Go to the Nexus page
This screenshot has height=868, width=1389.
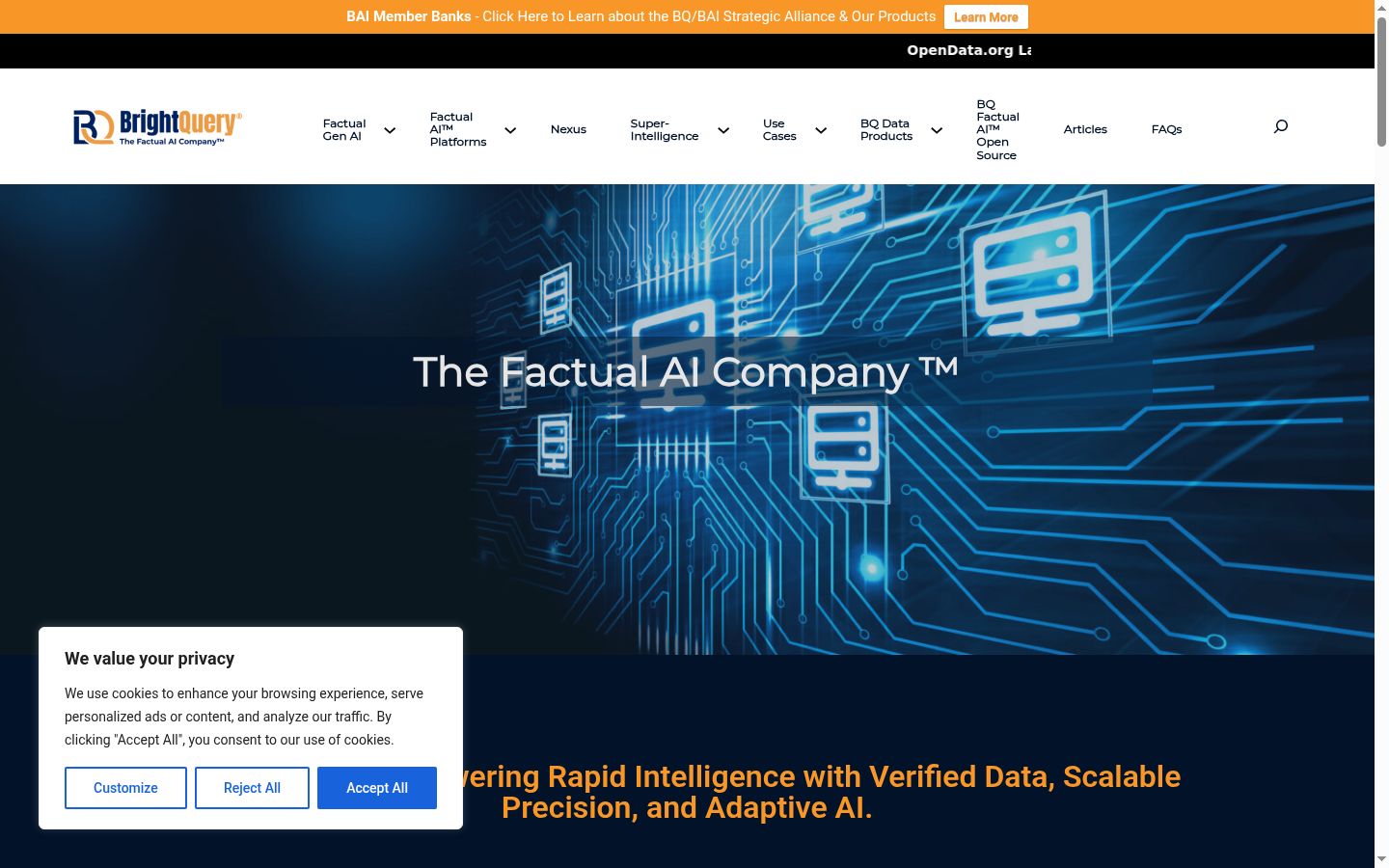pyautogui.click(x=568, y=129)
